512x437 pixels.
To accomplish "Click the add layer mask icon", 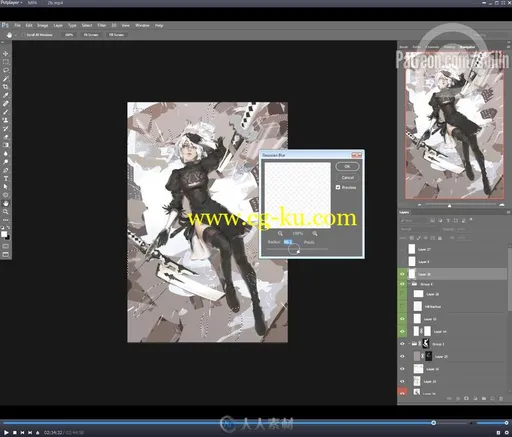I will click(x=466, y=398).
